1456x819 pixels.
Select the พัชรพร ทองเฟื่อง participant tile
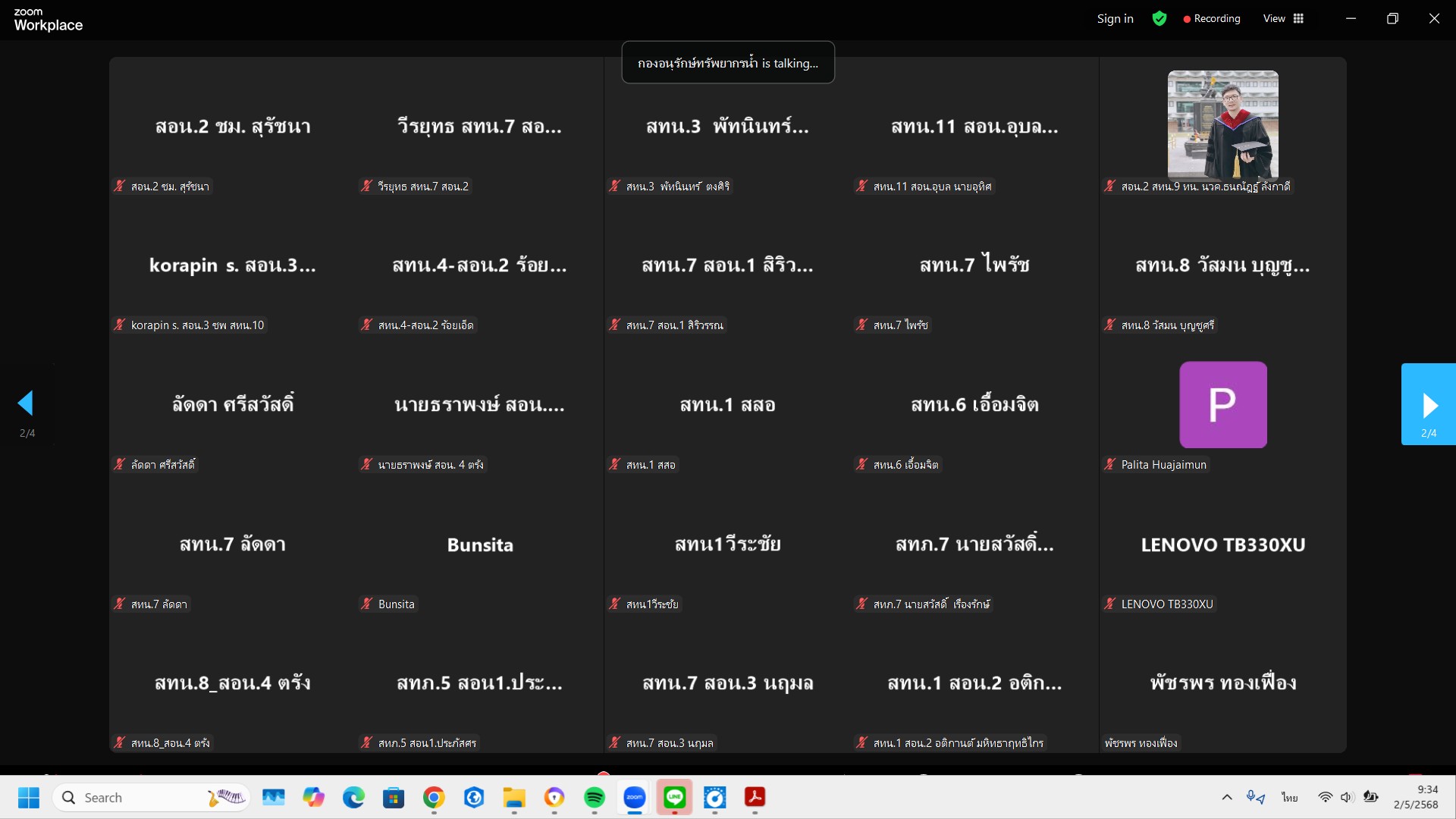point(1222,682)
